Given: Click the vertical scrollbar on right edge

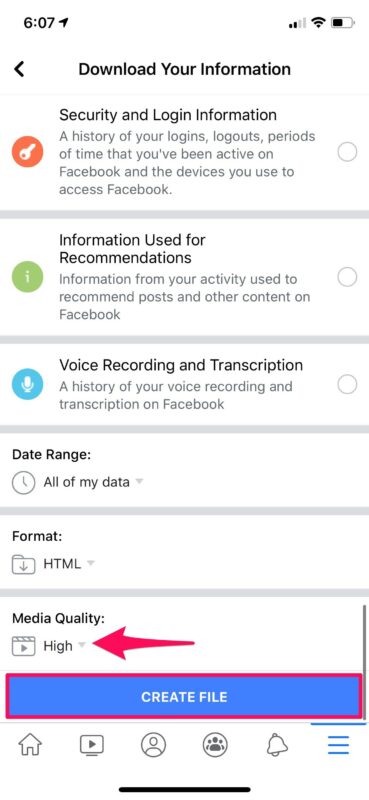Looking at the screenshot, I should tap(364, 660).
